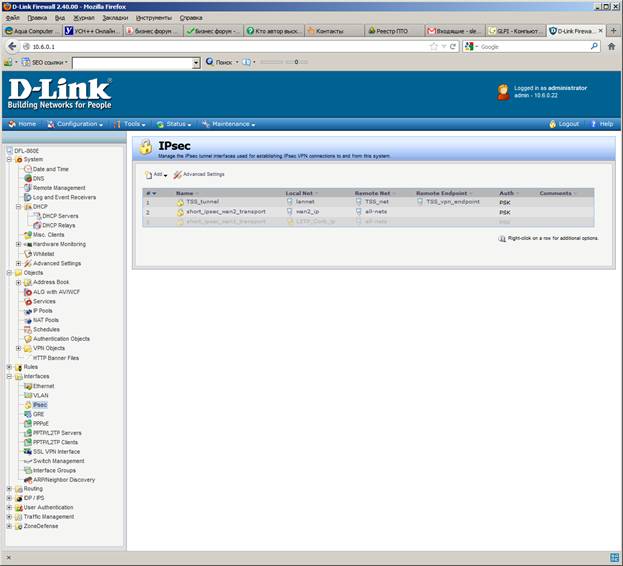Click the NAT Pools icon
623x566 pixels.
(x=28, y=320)
